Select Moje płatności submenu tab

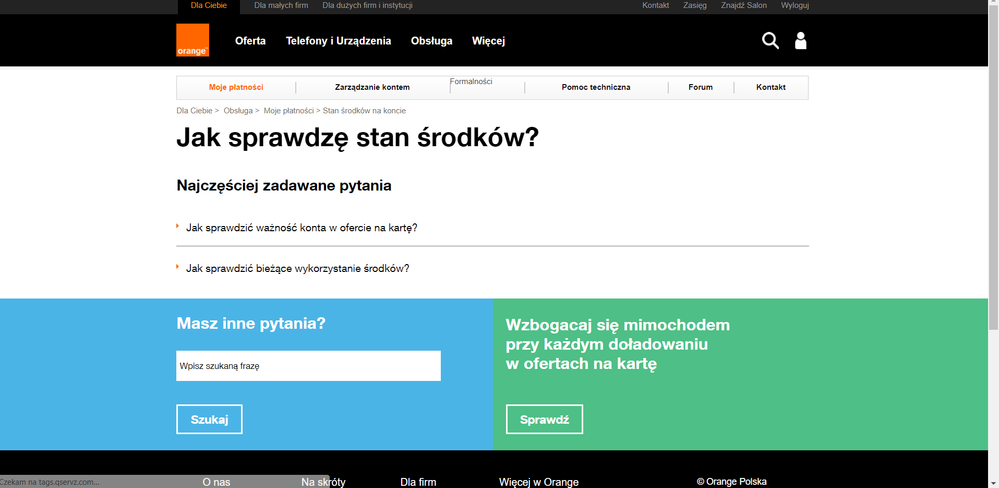[236, 87]
